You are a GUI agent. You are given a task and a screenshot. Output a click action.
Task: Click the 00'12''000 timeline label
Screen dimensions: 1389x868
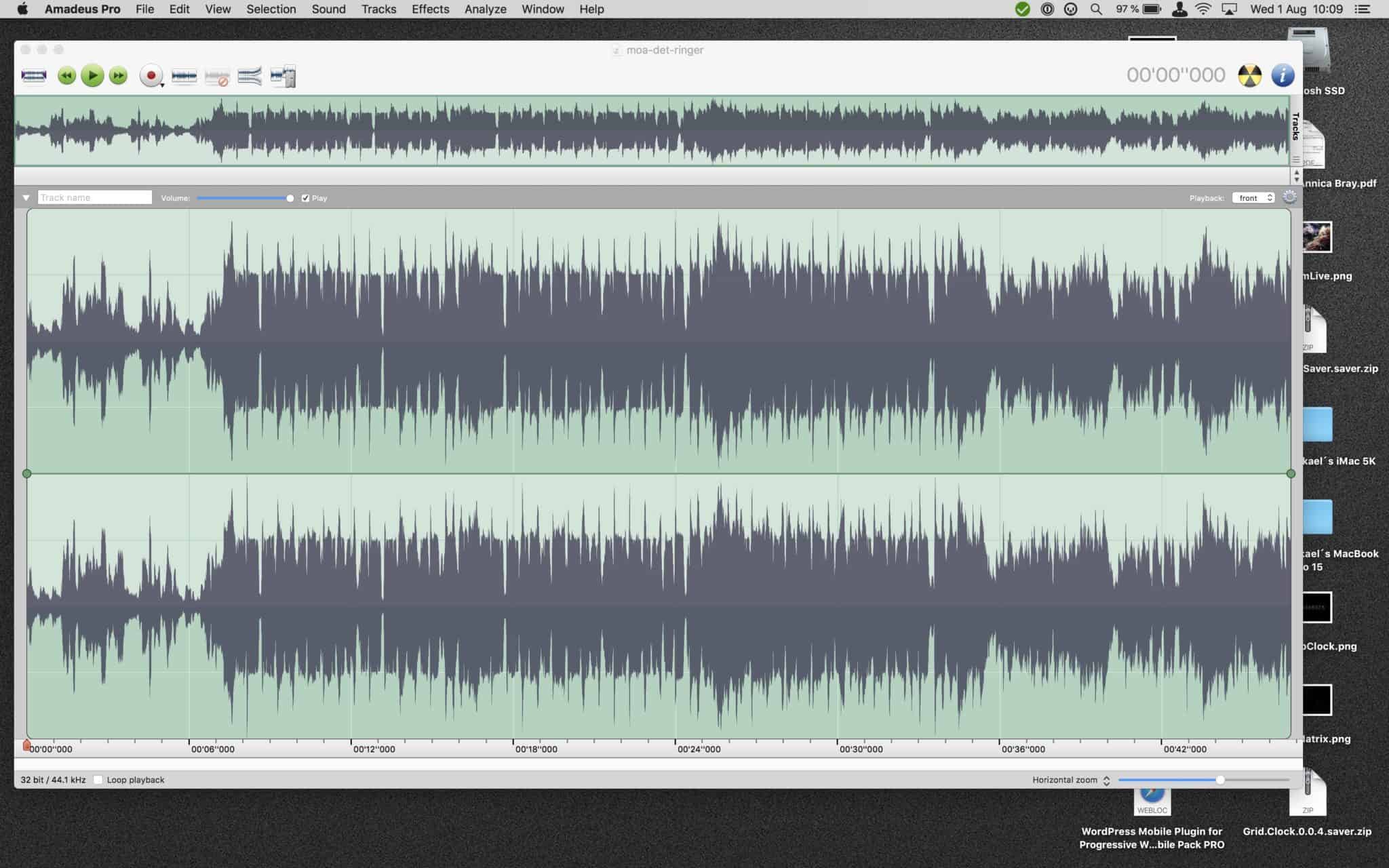click(374, 749)
